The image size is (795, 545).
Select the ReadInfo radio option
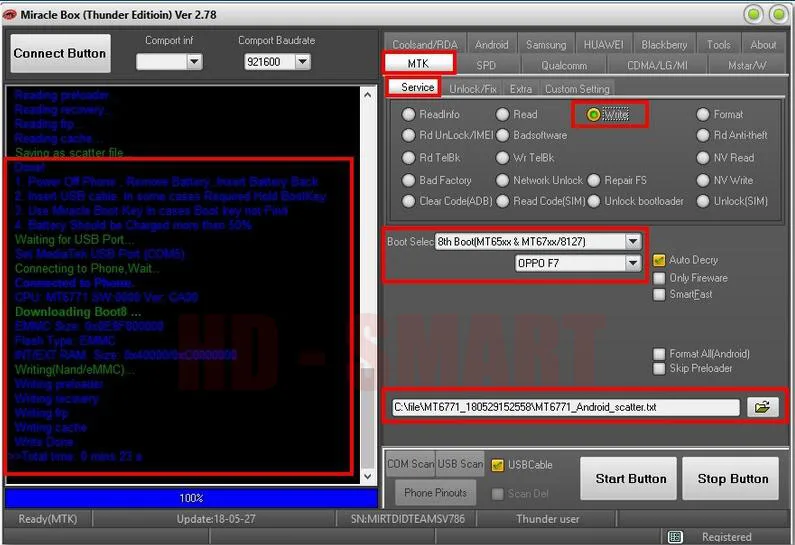click(409, 115)
